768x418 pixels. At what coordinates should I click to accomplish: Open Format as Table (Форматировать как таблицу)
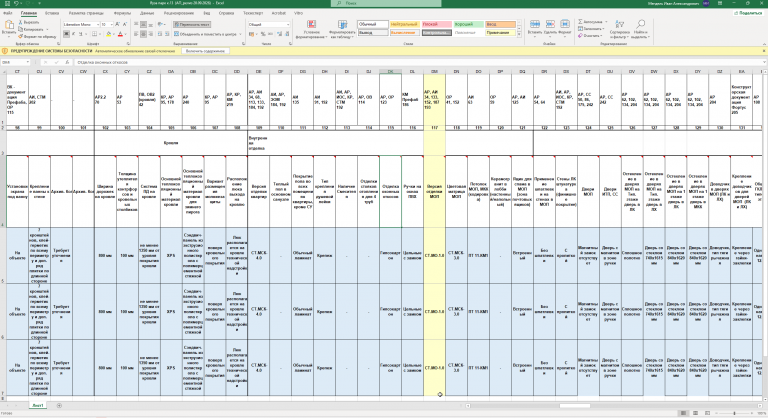[x=342, y=29]
